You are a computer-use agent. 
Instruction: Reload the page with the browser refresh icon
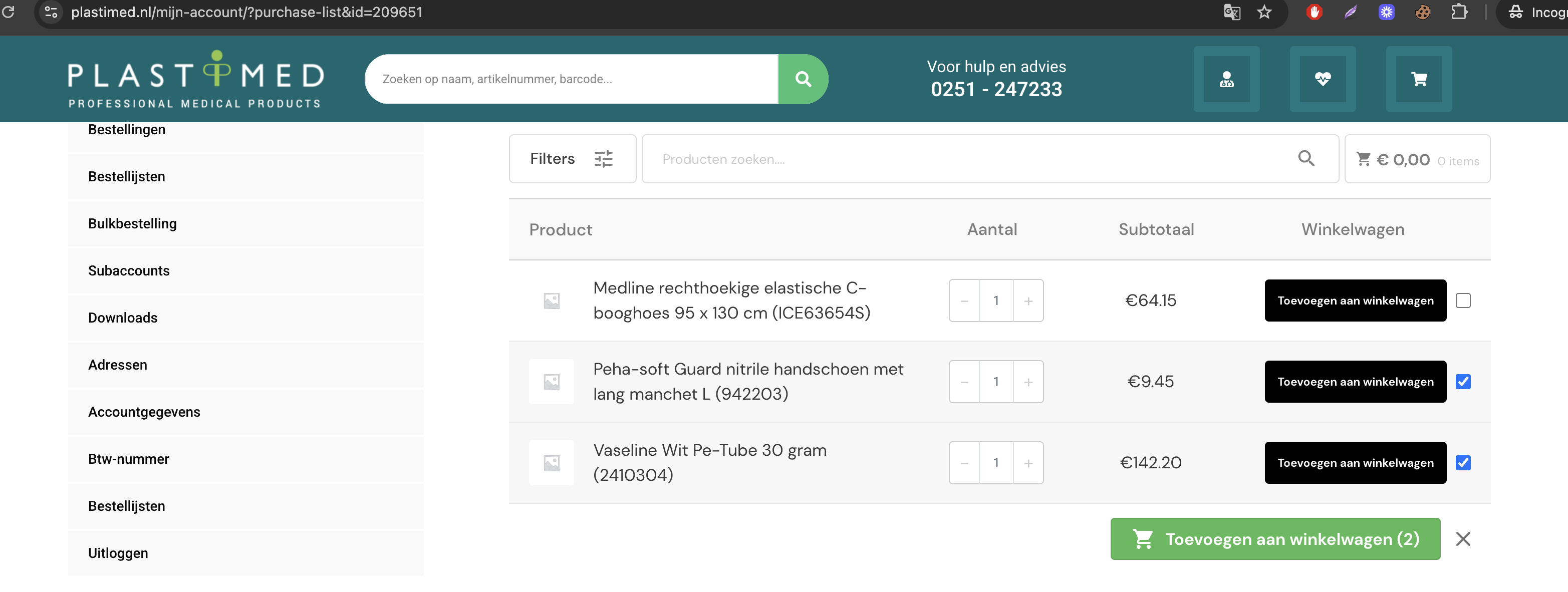coord(8,12)
